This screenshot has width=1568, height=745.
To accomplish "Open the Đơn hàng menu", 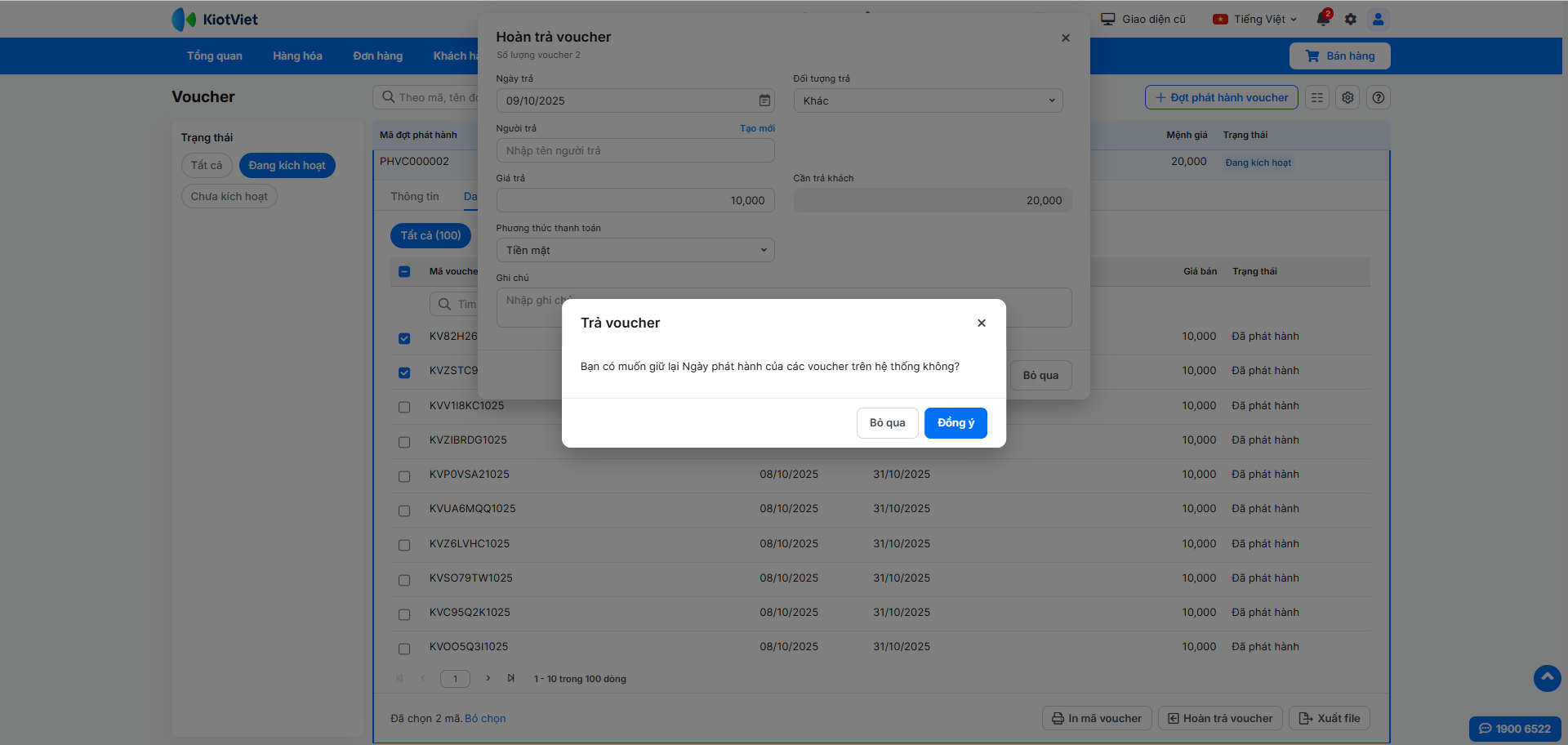I will click(378, 56).
